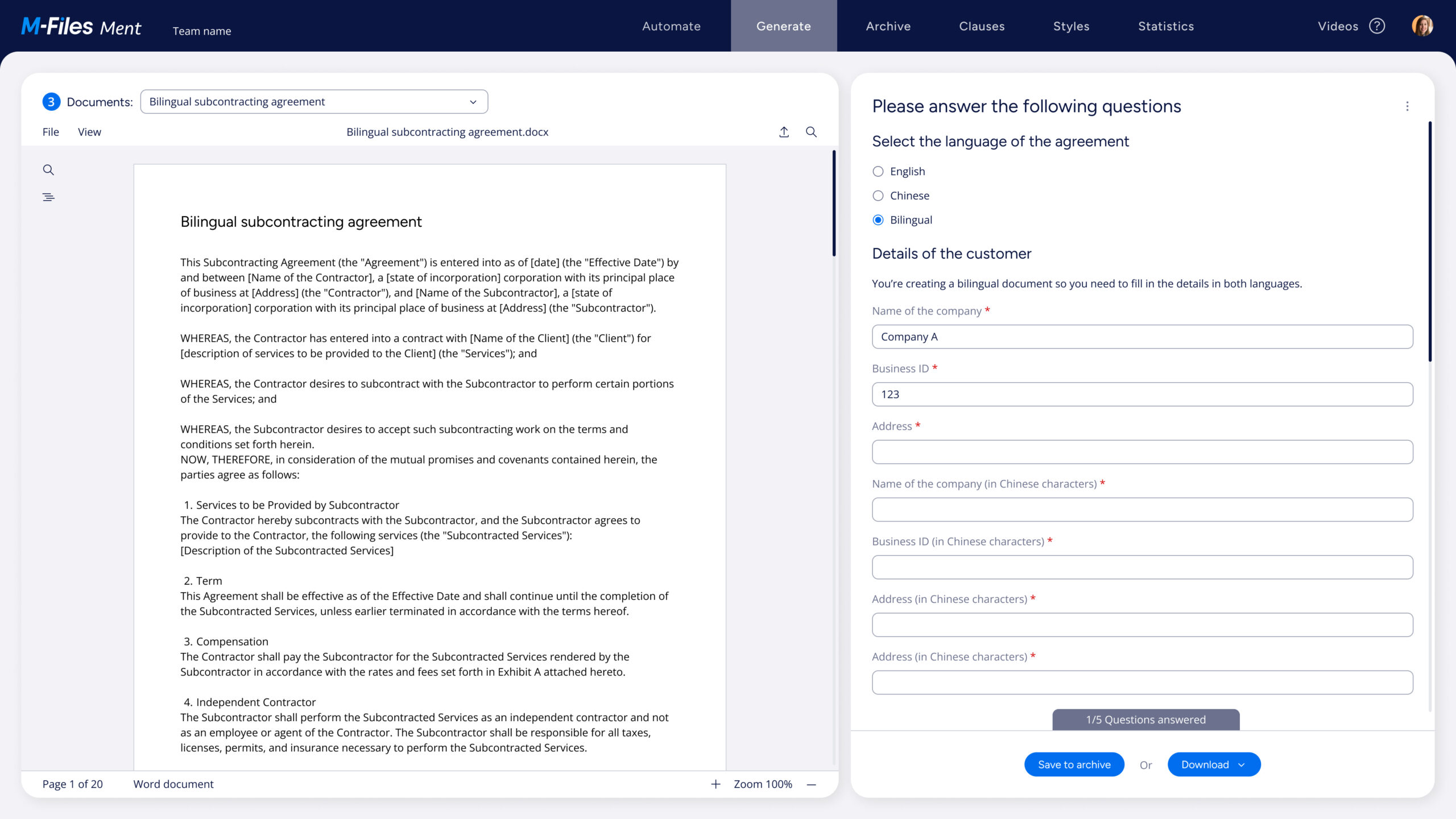This screenshot has width=1456, height=819.
Task: Open the View menu
Action: (x=89, y=132)
